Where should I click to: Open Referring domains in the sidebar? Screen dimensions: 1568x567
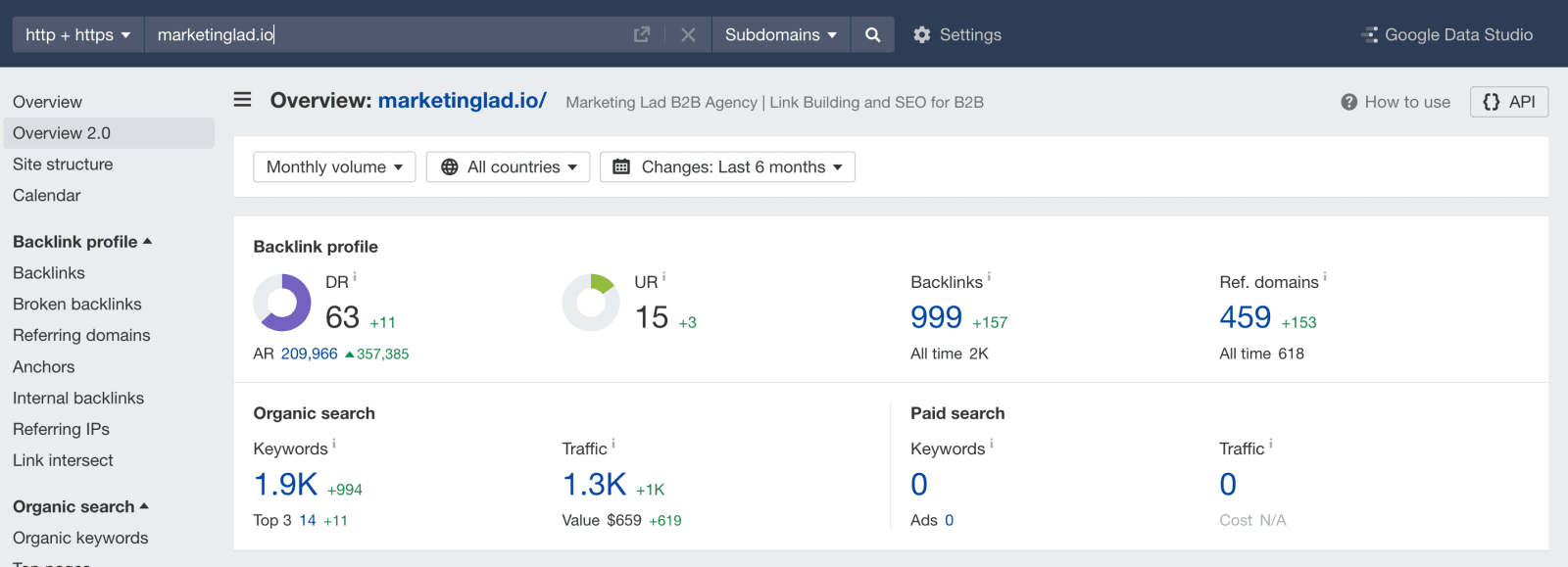pyautogui.click(x=81, y=335)
